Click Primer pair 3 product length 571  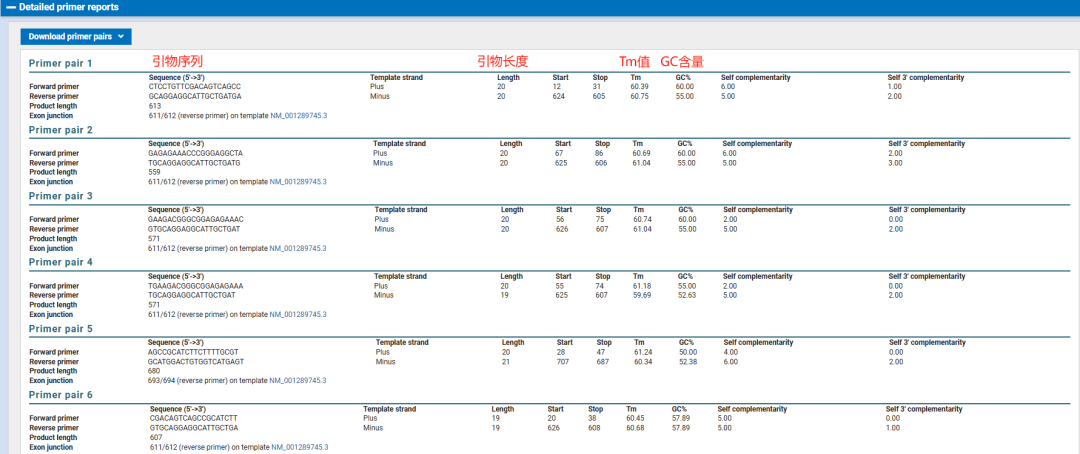[x=154, y=238]
